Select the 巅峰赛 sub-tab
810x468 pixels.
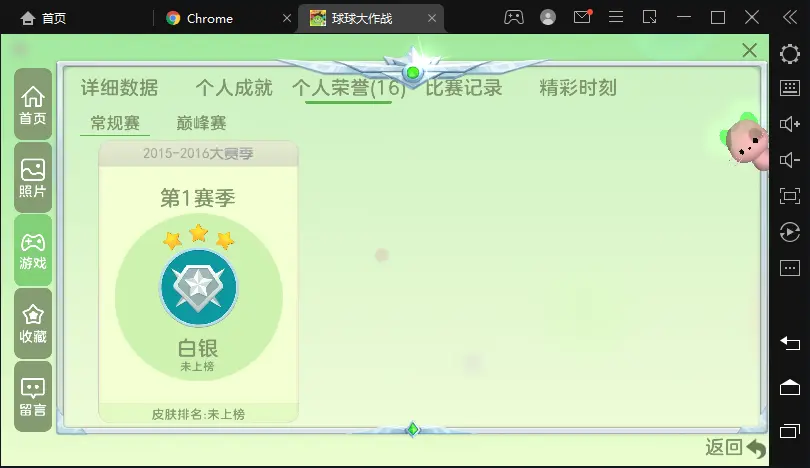coord(201,123)
